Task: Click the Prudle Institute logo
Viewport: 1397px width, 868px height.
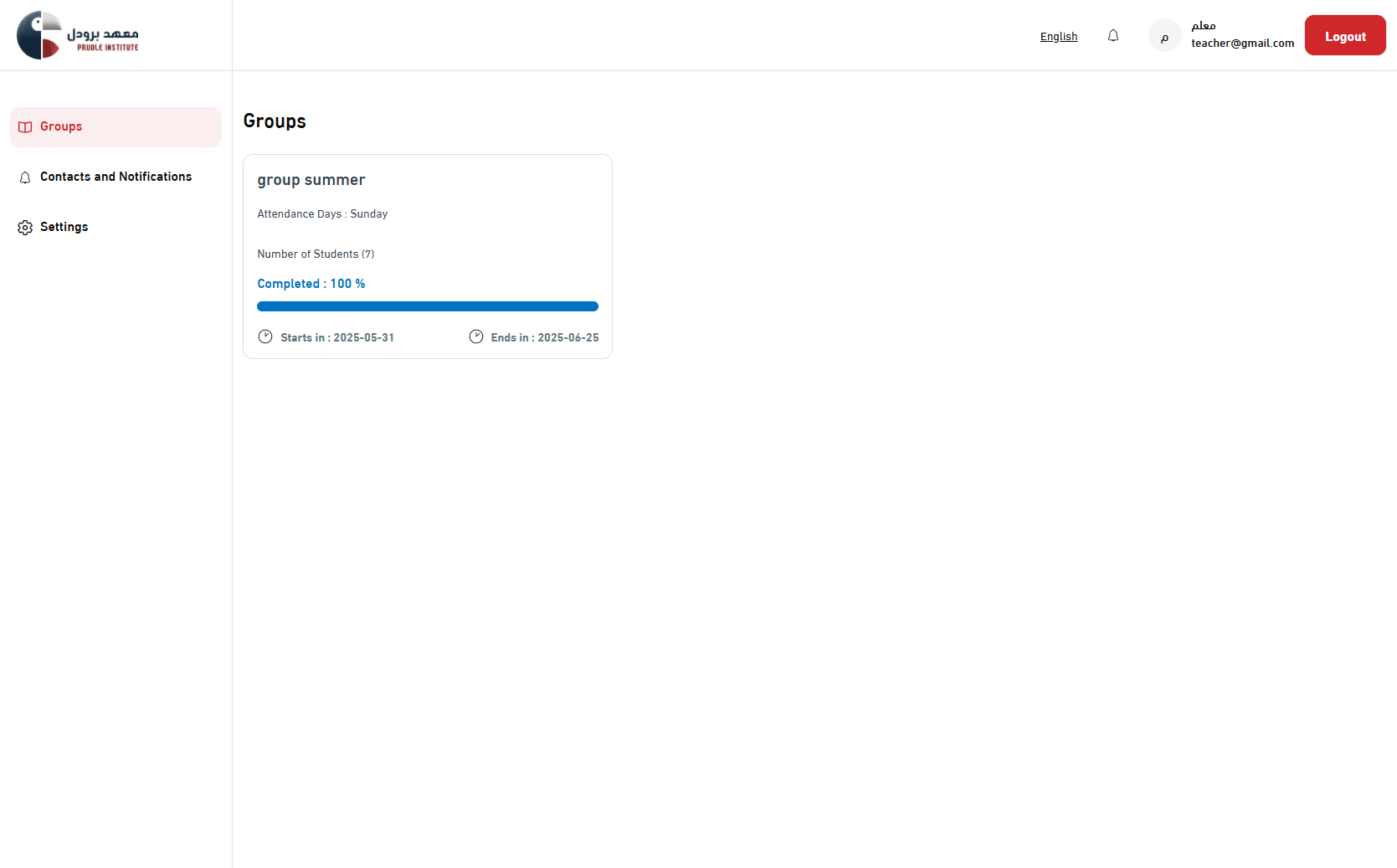Action: (78, 35)
